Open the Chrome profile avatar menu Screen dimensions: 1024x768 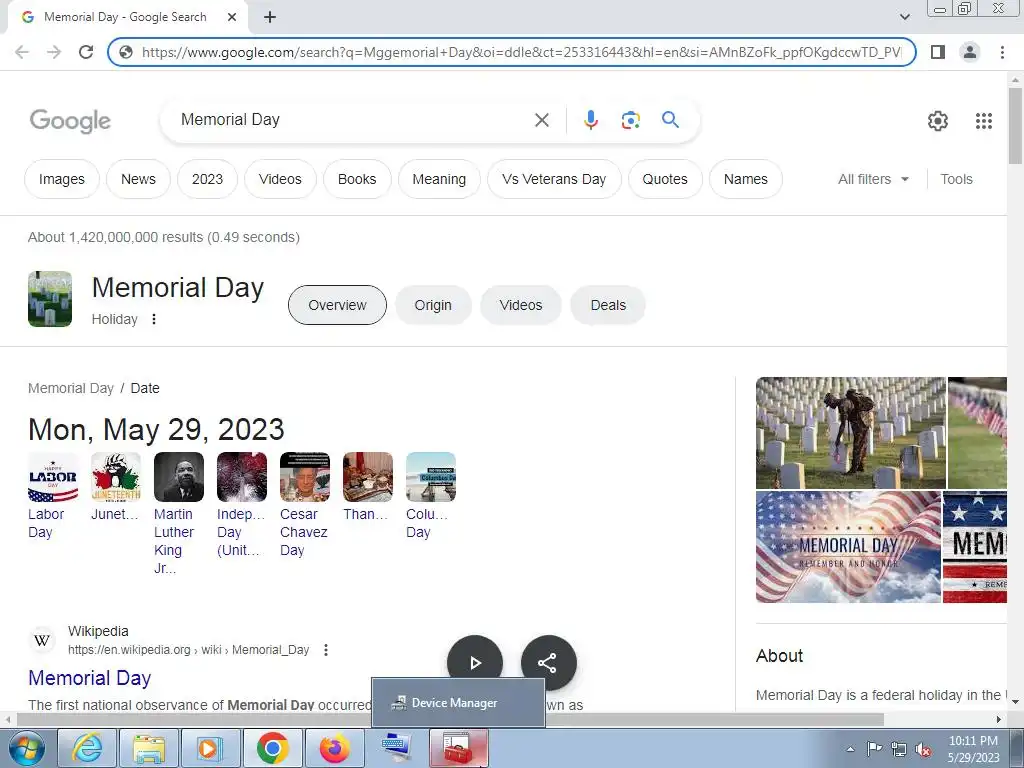[x=970, y=52]
